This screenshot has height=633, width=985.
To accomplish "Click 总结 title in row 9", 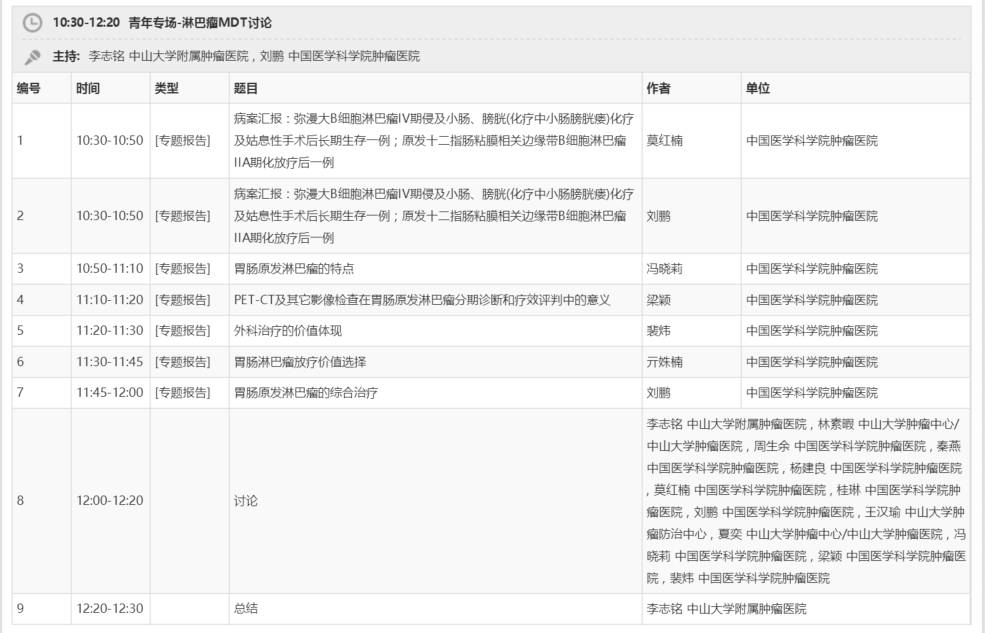I will click(246, 609).
